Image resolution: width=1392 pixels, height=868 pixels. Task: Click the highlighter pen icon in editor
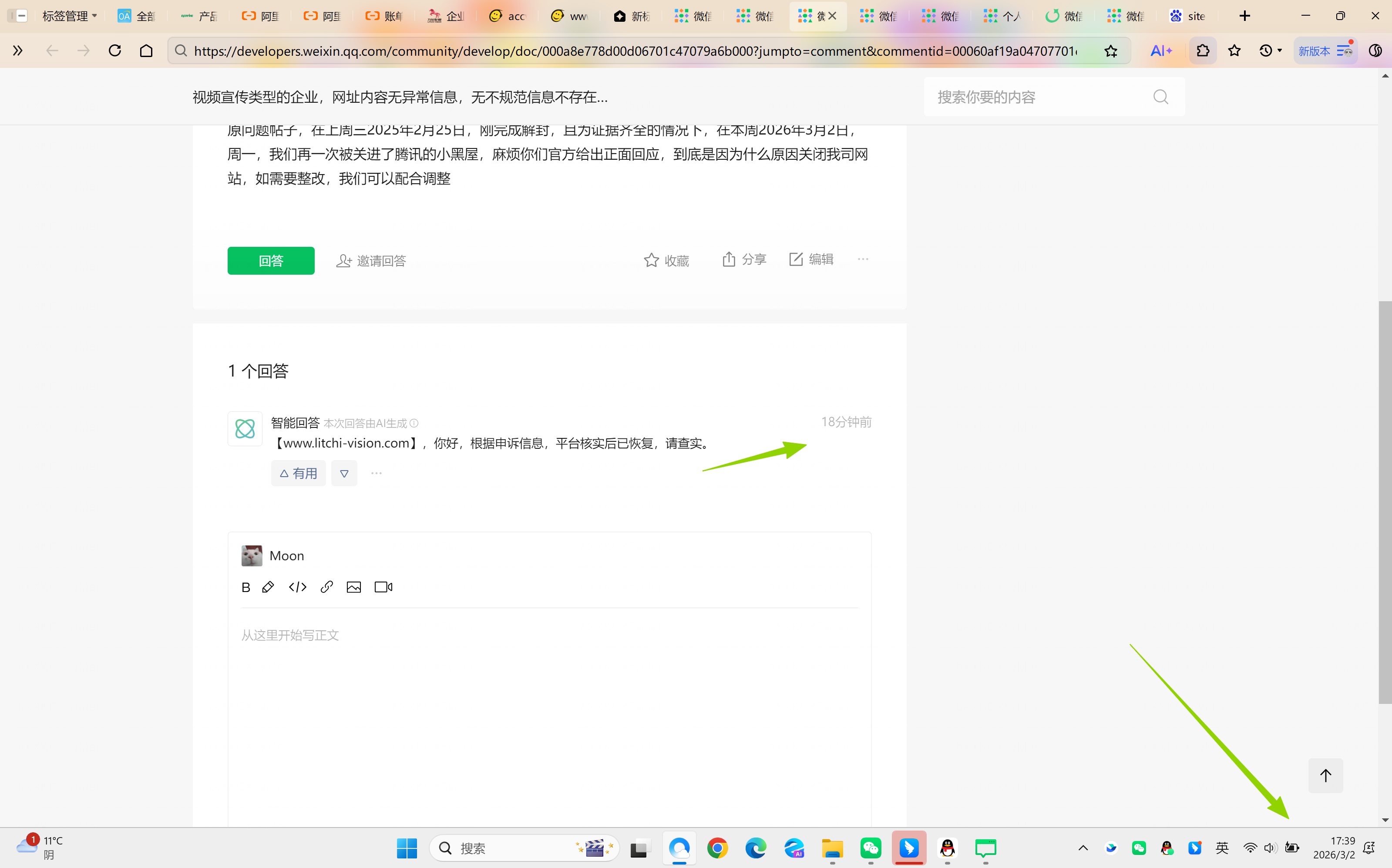click(268, 587)
